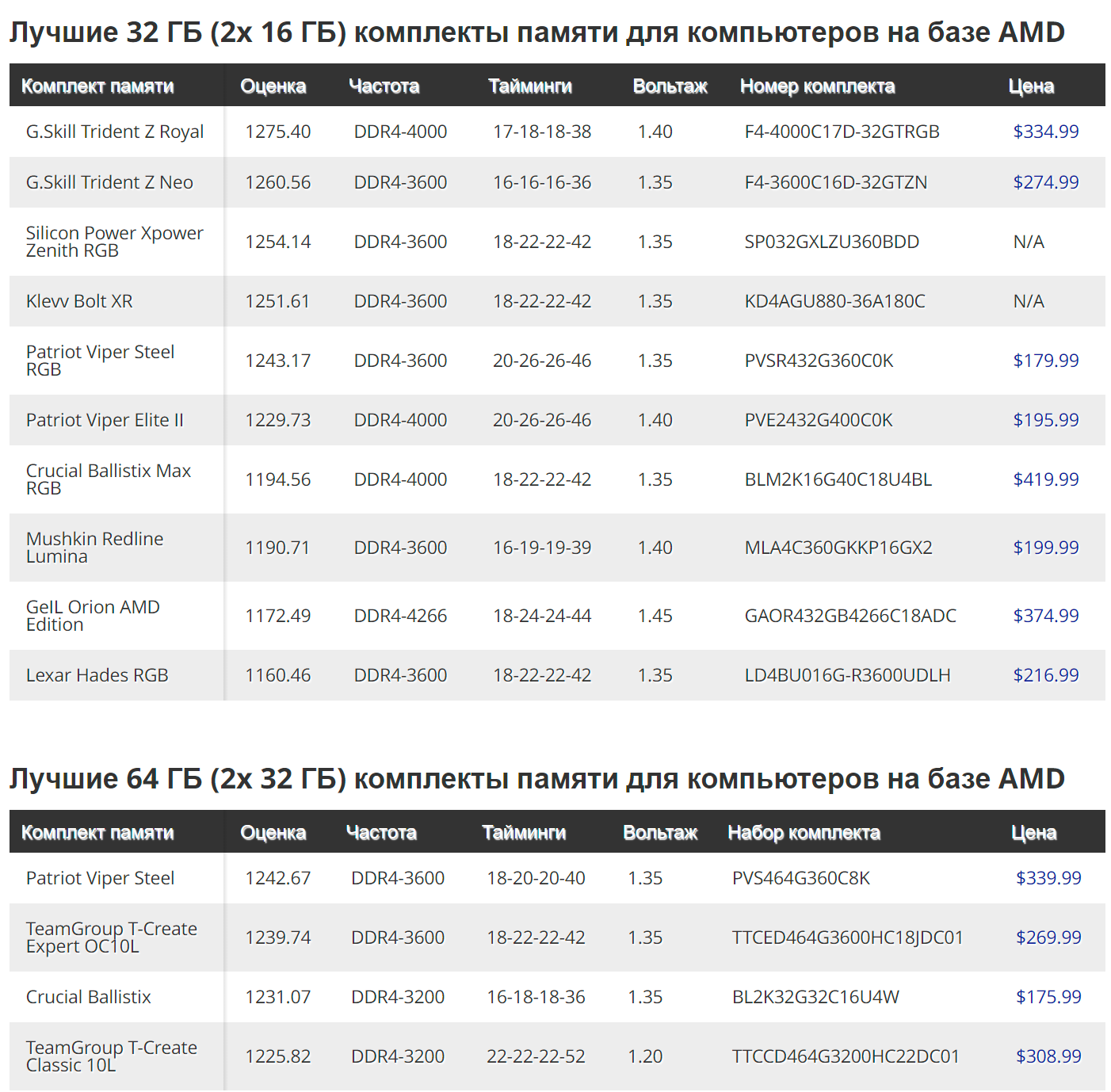Screen dimensions: 1111x1092
Task: Click the $274.99 price for G.Skill Trident Z Neo
Action: 1045,182
